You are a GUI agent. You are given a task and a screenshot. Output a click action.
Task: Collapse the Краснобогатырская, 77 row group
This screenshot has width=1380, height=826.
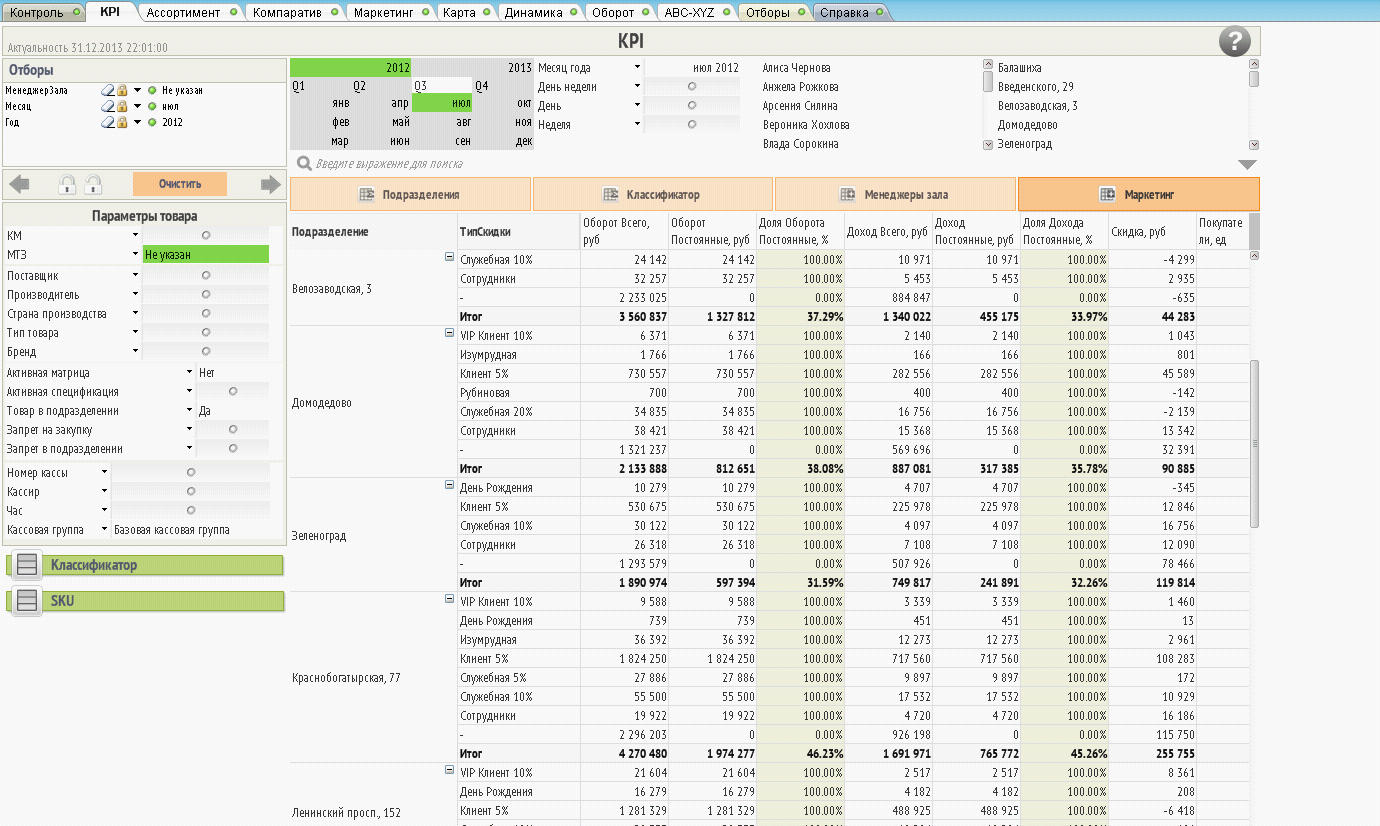tap(449, 600)
